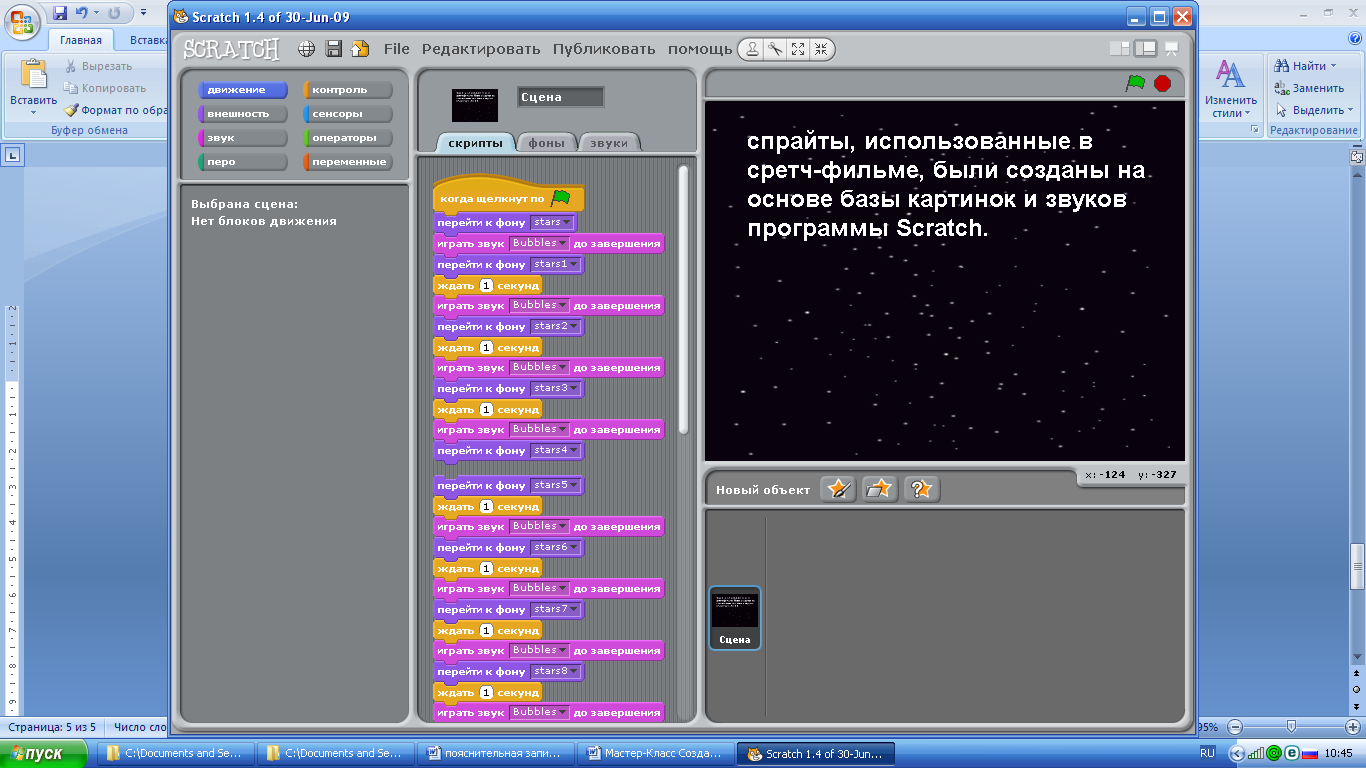Screen dimensions: 1366x768
Task: Select the операторы block category
Action: 348,138
